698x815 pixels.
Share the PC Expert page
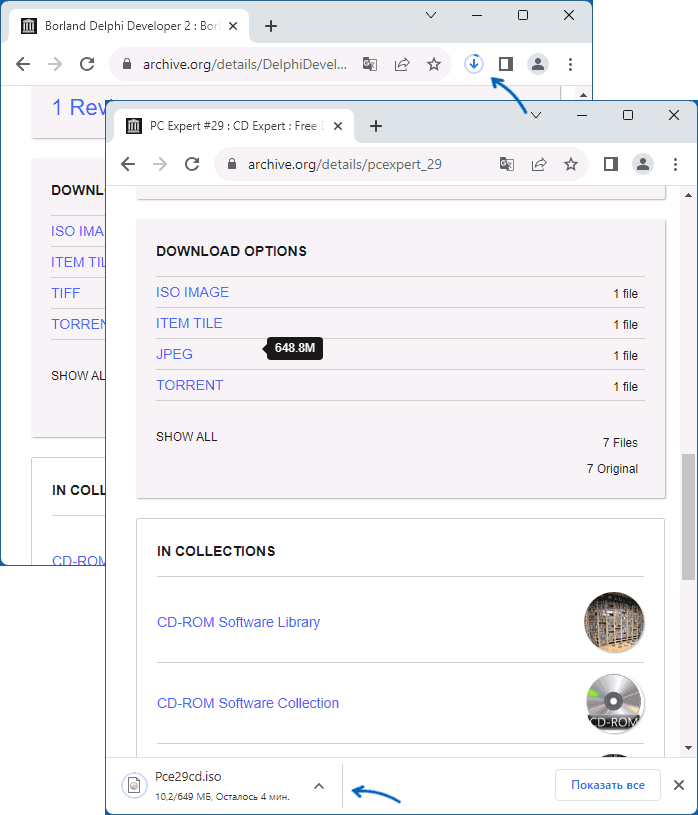[539, 164]
